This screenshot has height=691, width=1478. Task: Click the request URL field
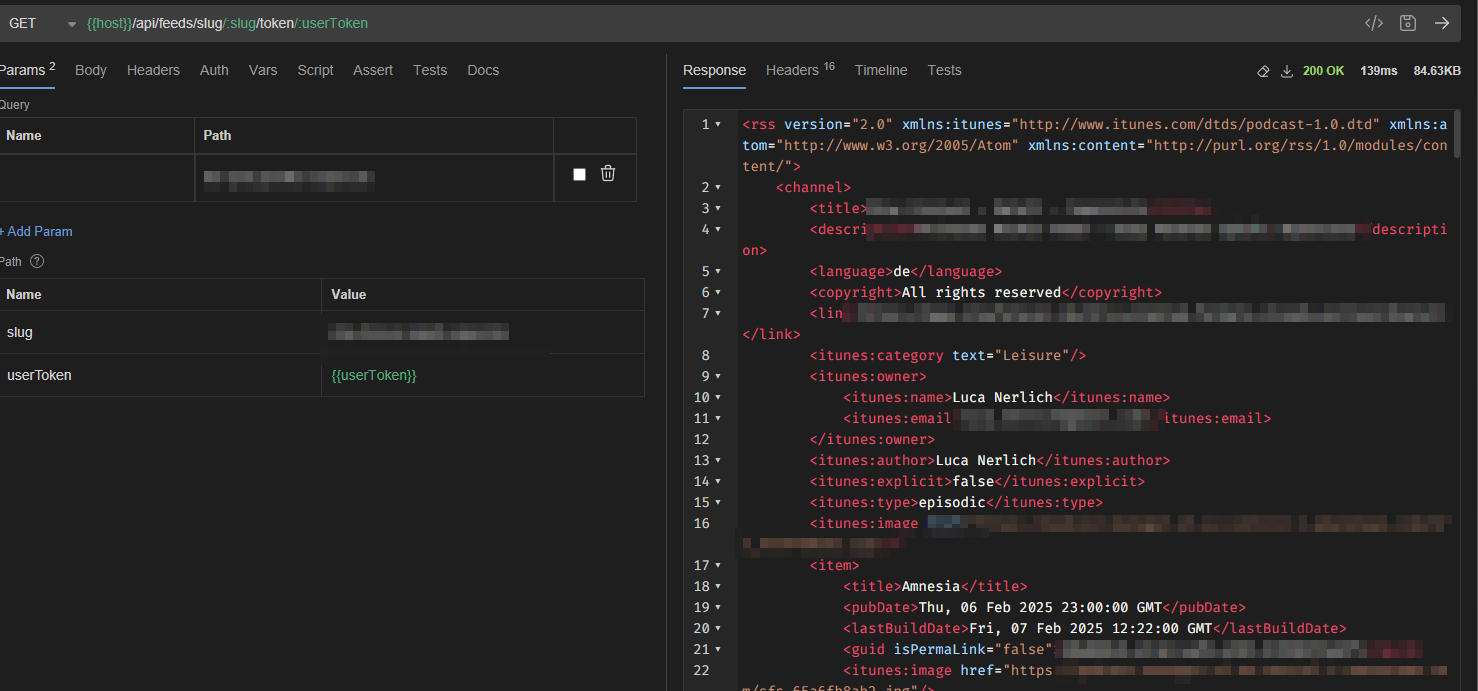tap(700, 23)
